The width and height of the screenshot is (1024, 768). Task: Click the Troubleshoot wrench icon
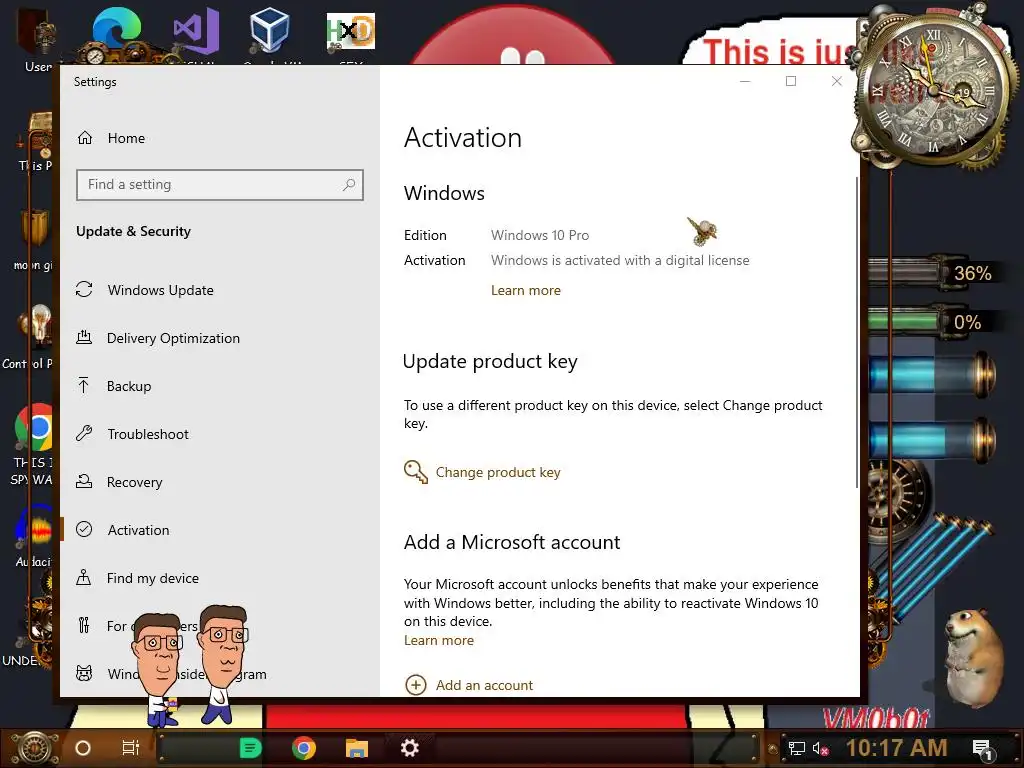(84, 433)
